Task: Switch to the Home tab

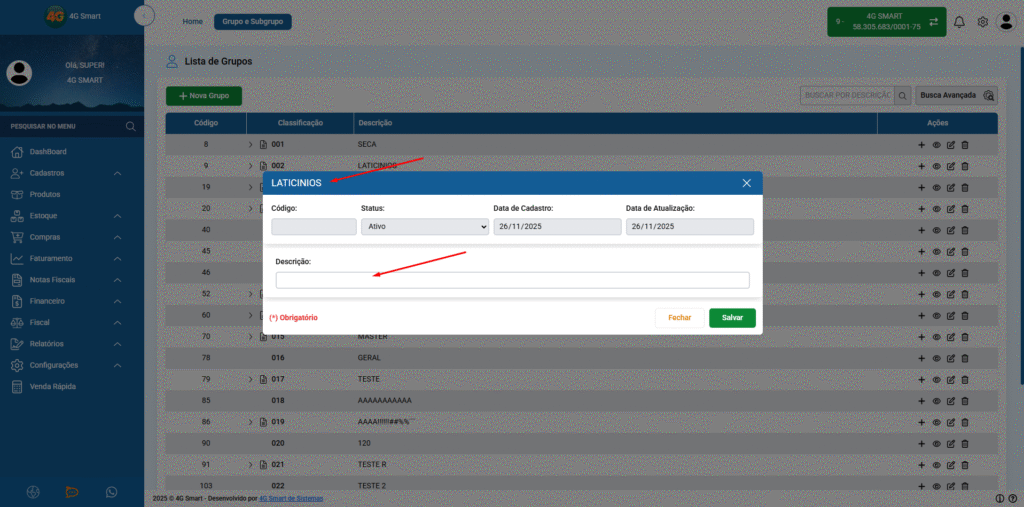Action: 192,22
